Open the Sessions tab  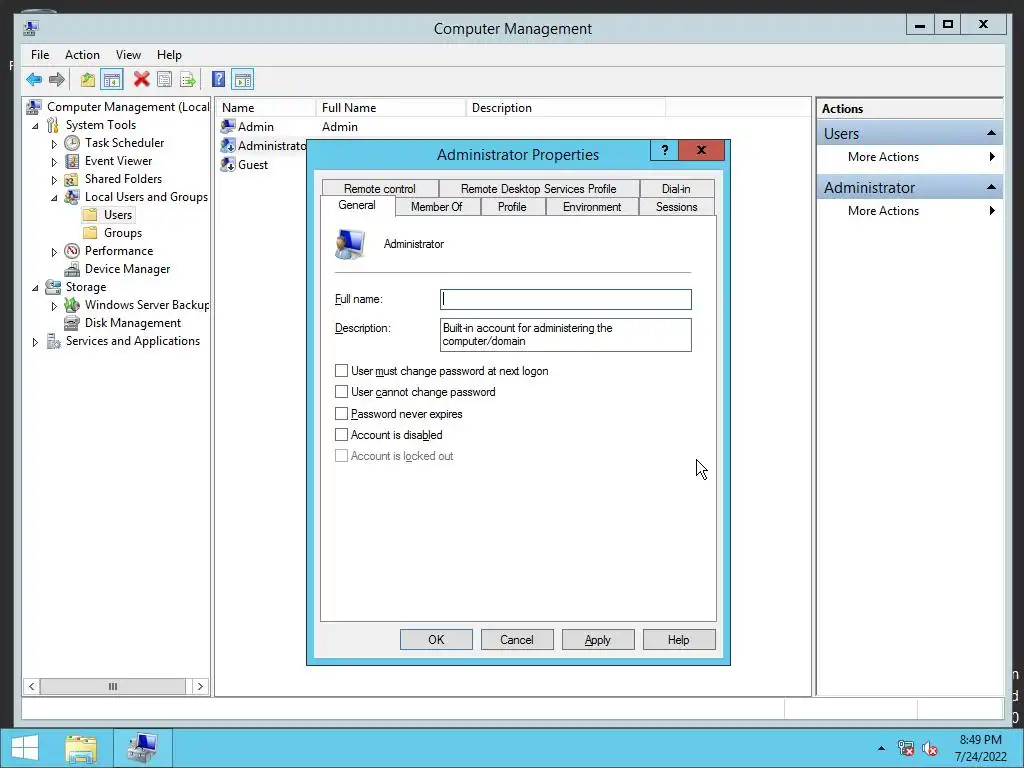tap(677, 207)
